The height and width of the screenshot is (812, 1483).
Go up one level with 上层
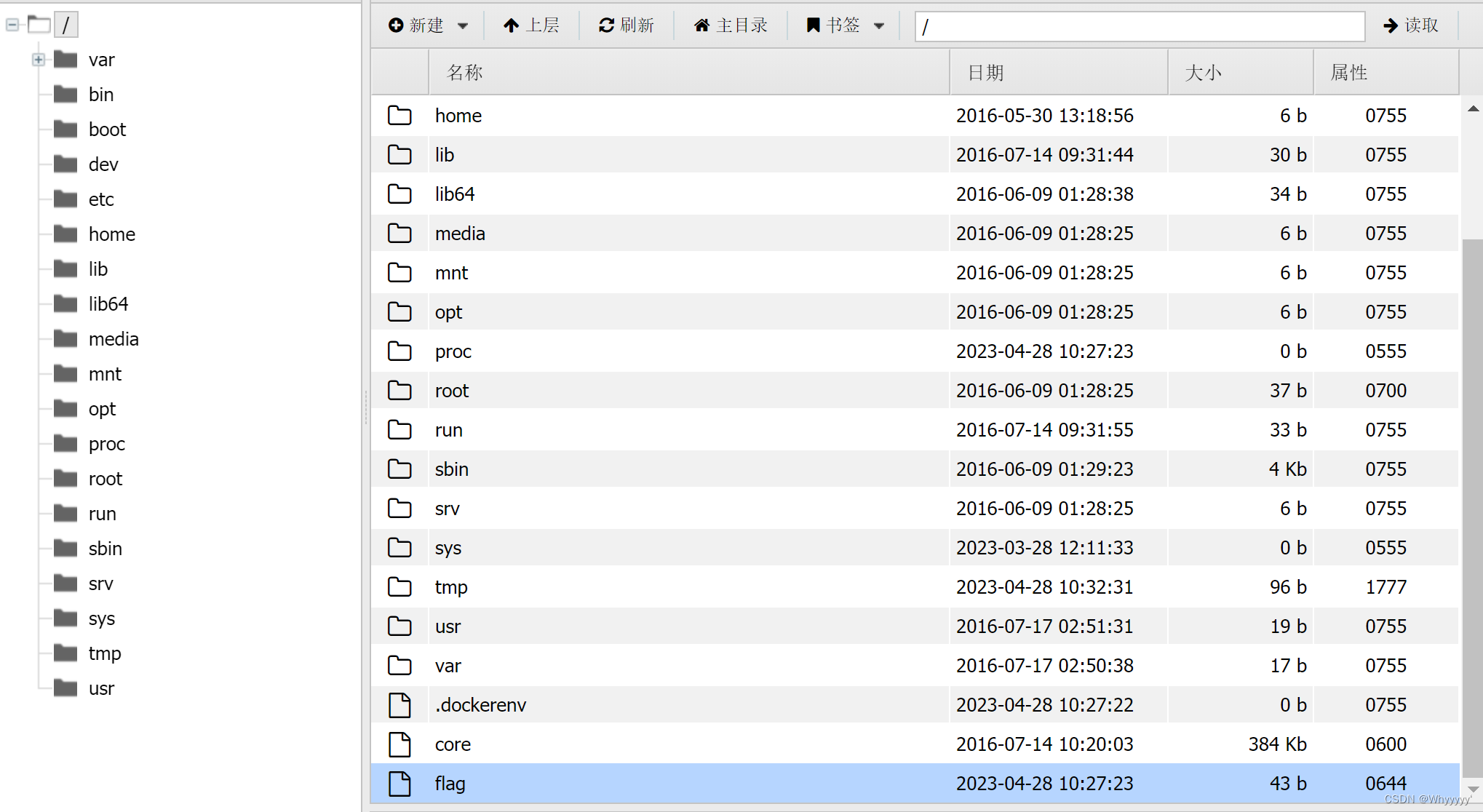click(531, 25)
